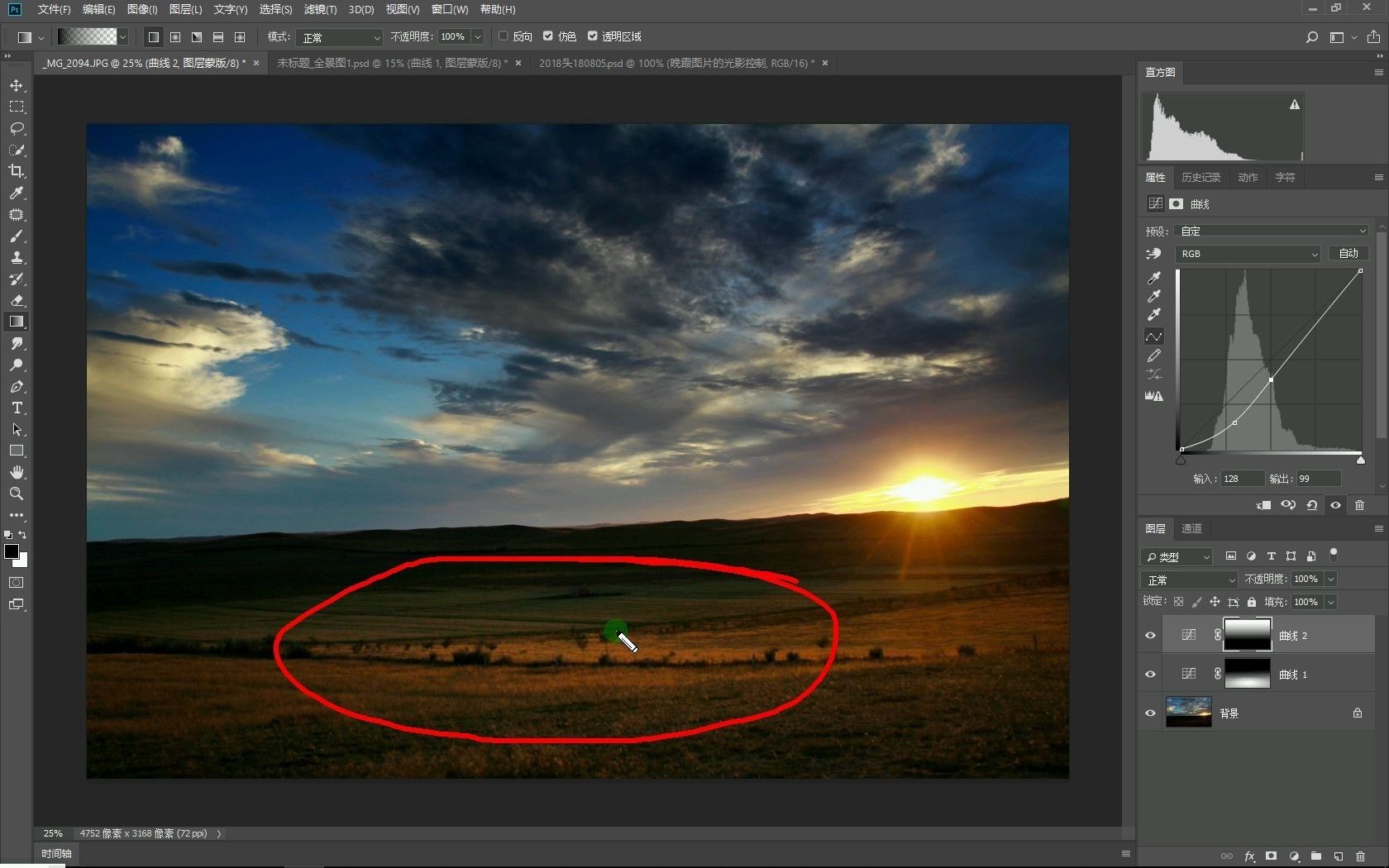Select the Move tool
Image resolution: width=1389 pixels, height=868 pixels.
coord(17,86)
